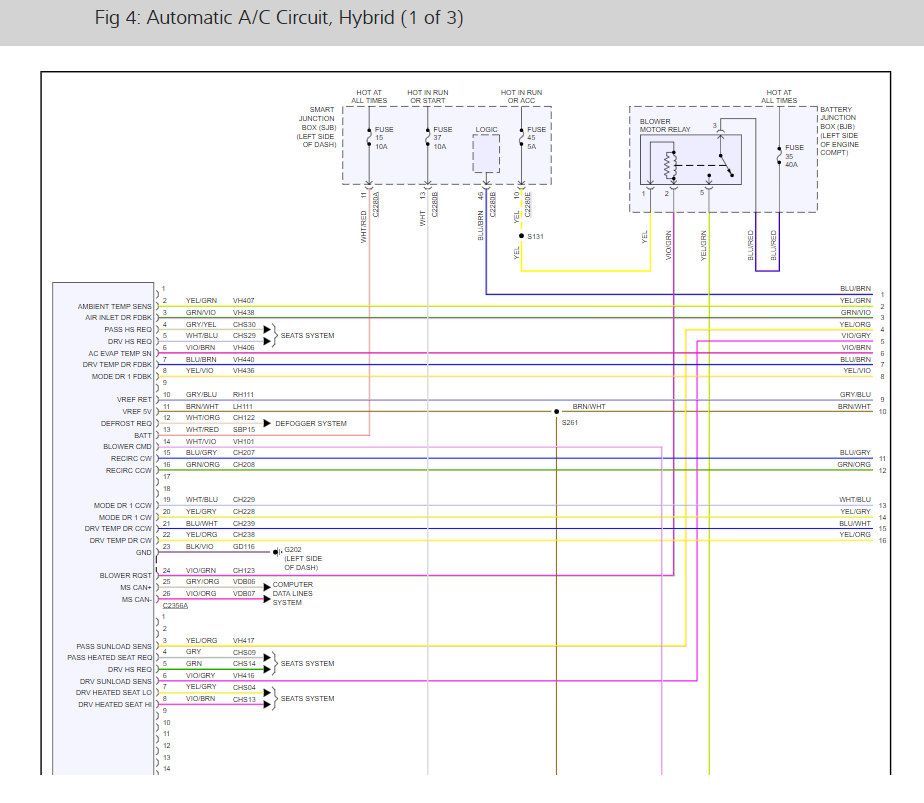
Task: Click circuit code VH438
Action: (243, 313)
